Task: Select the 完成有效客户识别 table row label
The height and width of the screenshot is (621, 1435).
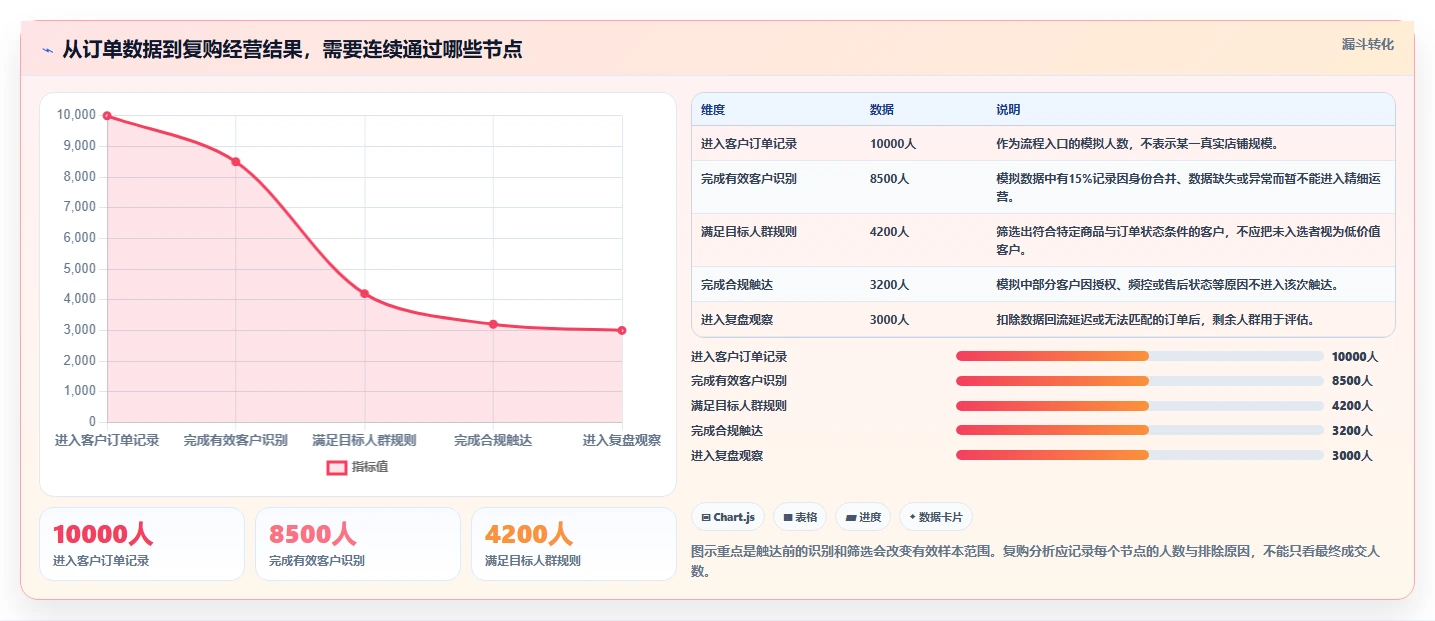Action: point(749,178)
